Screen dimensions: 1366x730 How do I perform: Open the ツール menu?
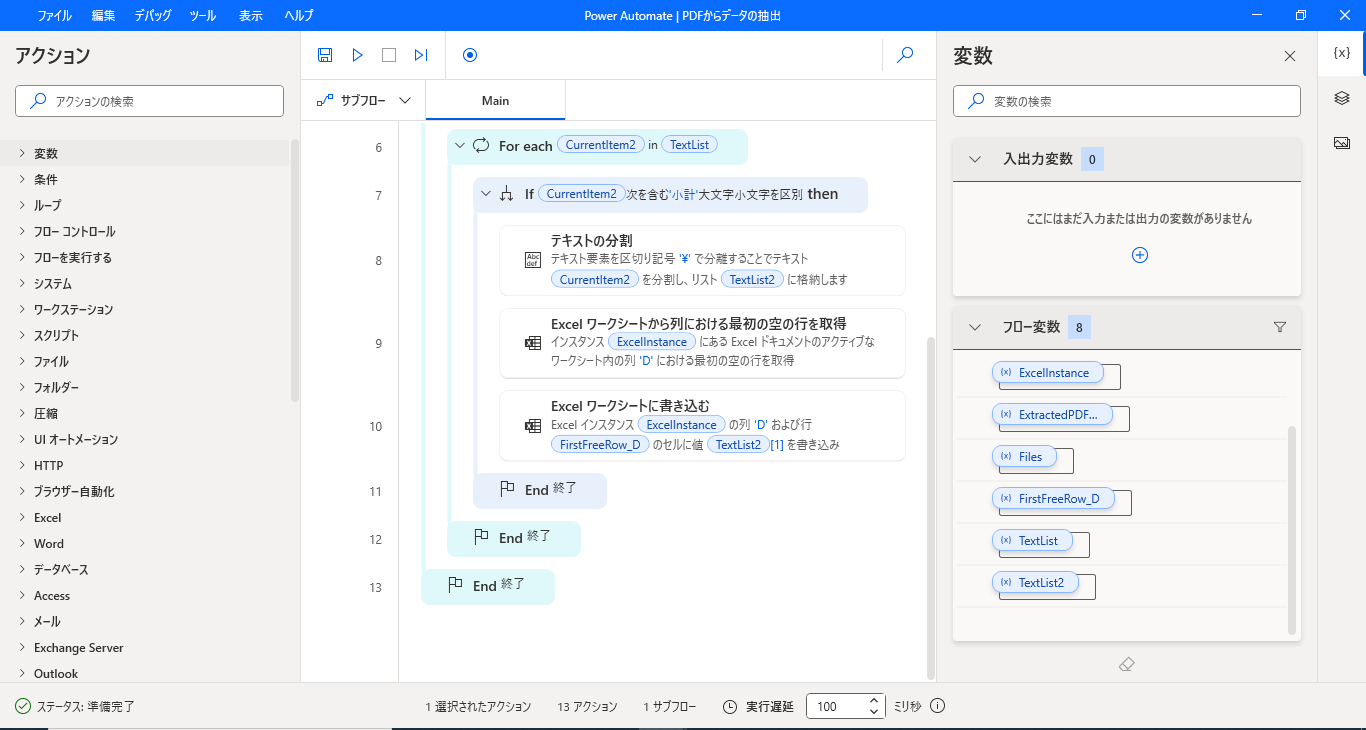(x=202, y=16)
